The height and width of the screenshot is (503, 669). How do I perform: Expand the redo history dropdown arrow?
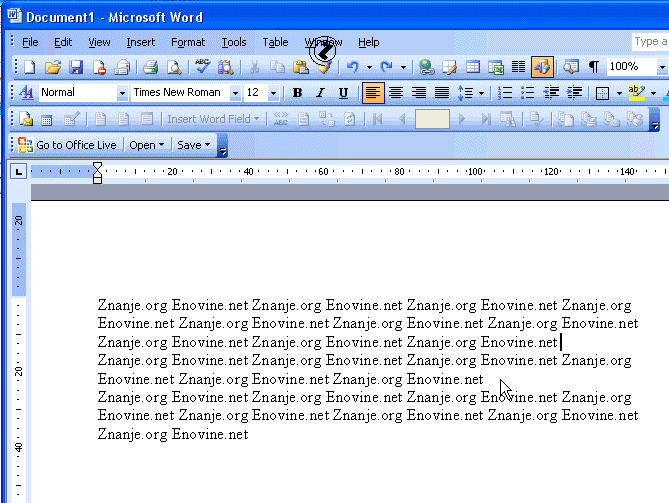[x=403, y=67]
